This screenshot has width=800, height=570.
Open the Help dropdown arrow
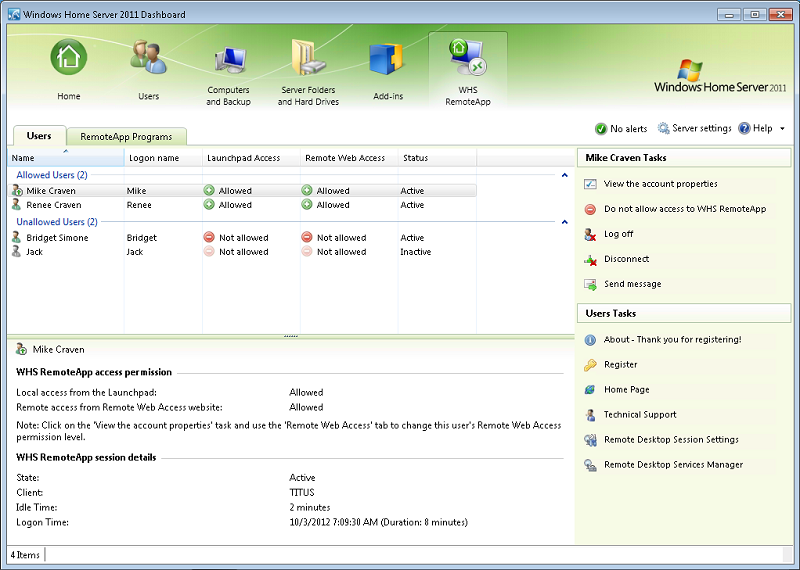coord(782,129)
